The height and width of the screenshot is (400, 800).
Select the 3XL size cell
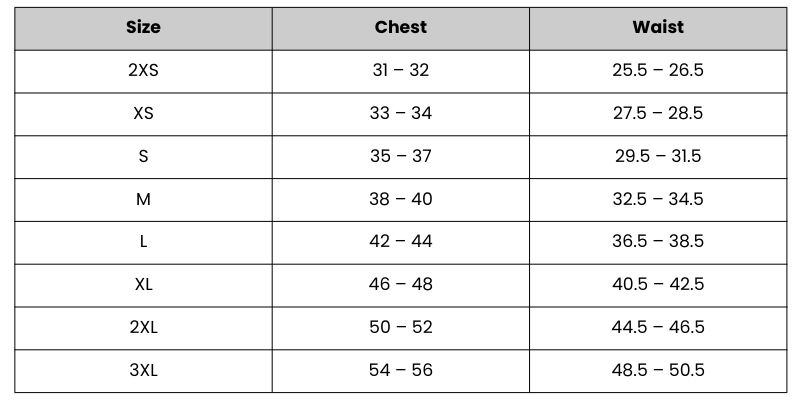143,371
